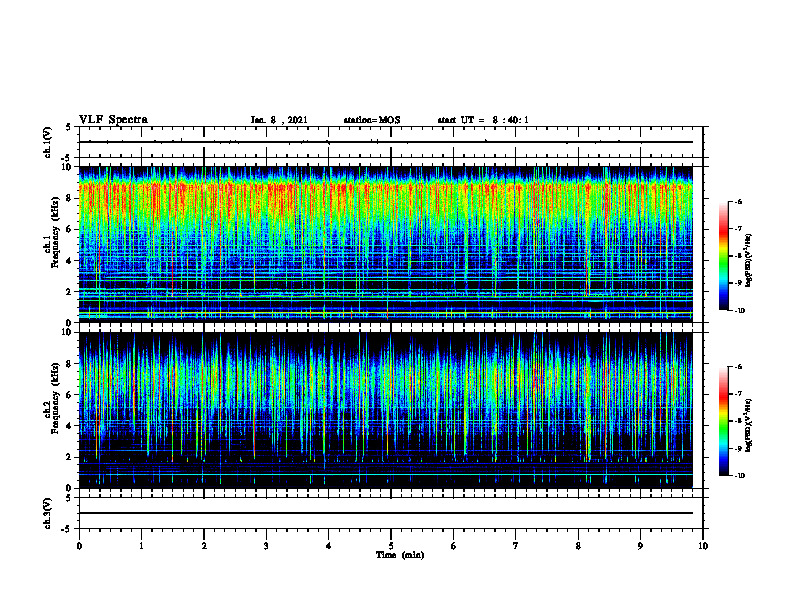The height and width of the screenshot is (612, 792).
Task: Click the "ch.3(V)" waveform axis label
Action: pyautogui.click(x=47, y=513)
